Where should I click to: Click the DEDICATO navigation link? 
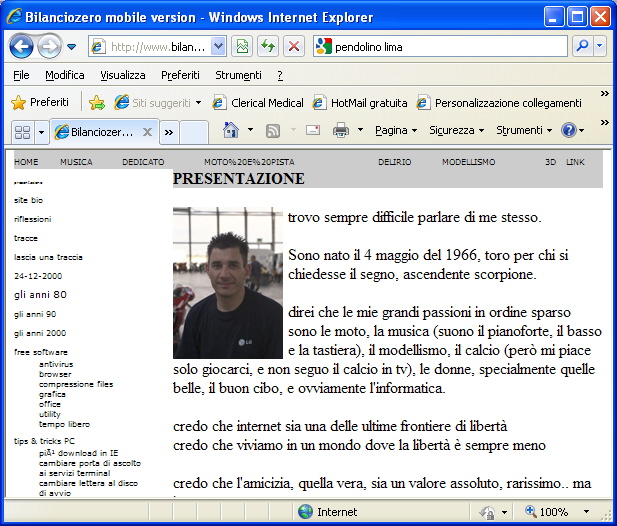143,162
